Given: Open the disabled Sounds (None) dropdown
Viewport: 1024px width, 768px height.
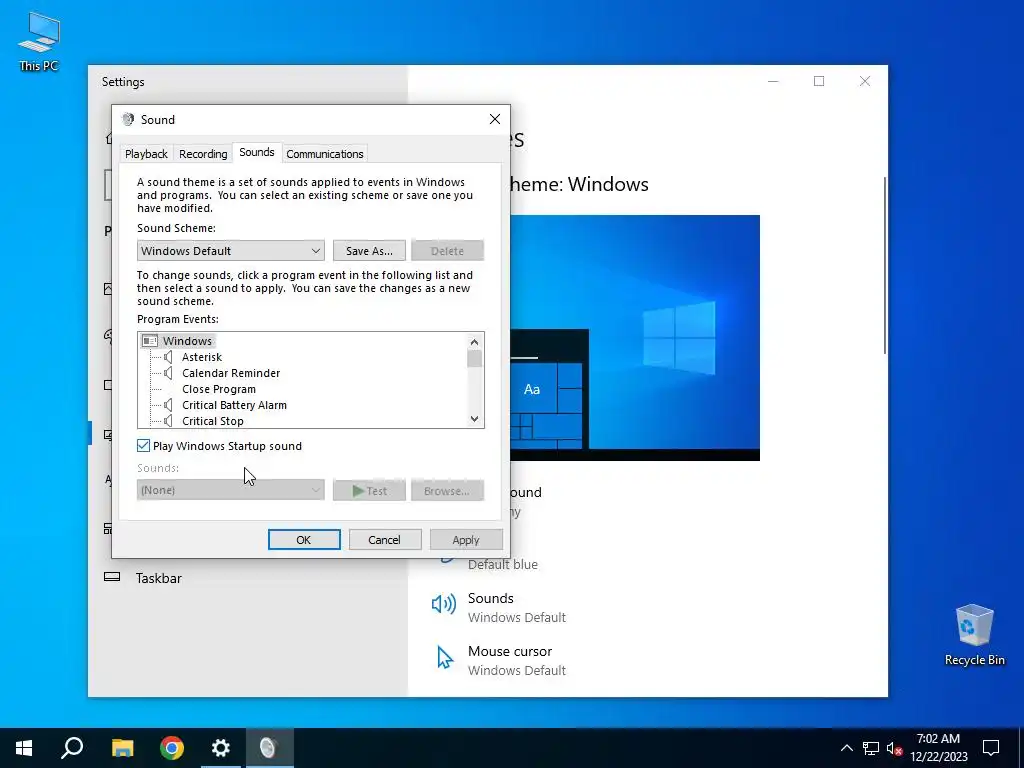Looking at the screenshot, I should (x=231, y=490).
